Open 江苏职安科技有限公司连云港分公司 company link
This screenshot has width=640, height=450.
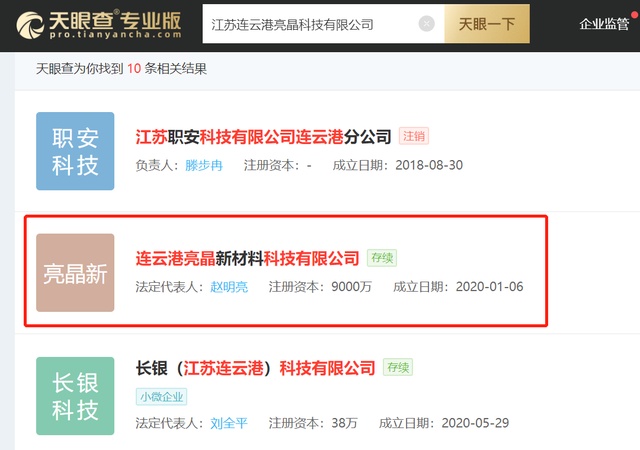263,137
